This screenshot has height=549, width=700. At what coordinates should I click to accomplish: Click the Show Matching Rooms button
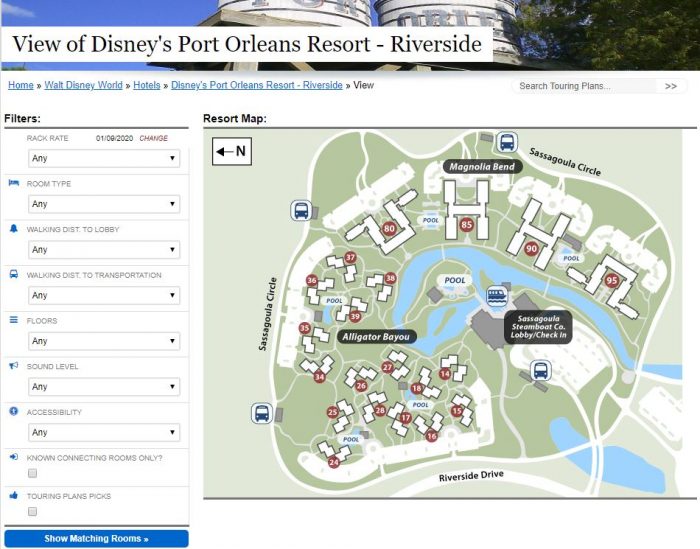(x=96, y=539)
